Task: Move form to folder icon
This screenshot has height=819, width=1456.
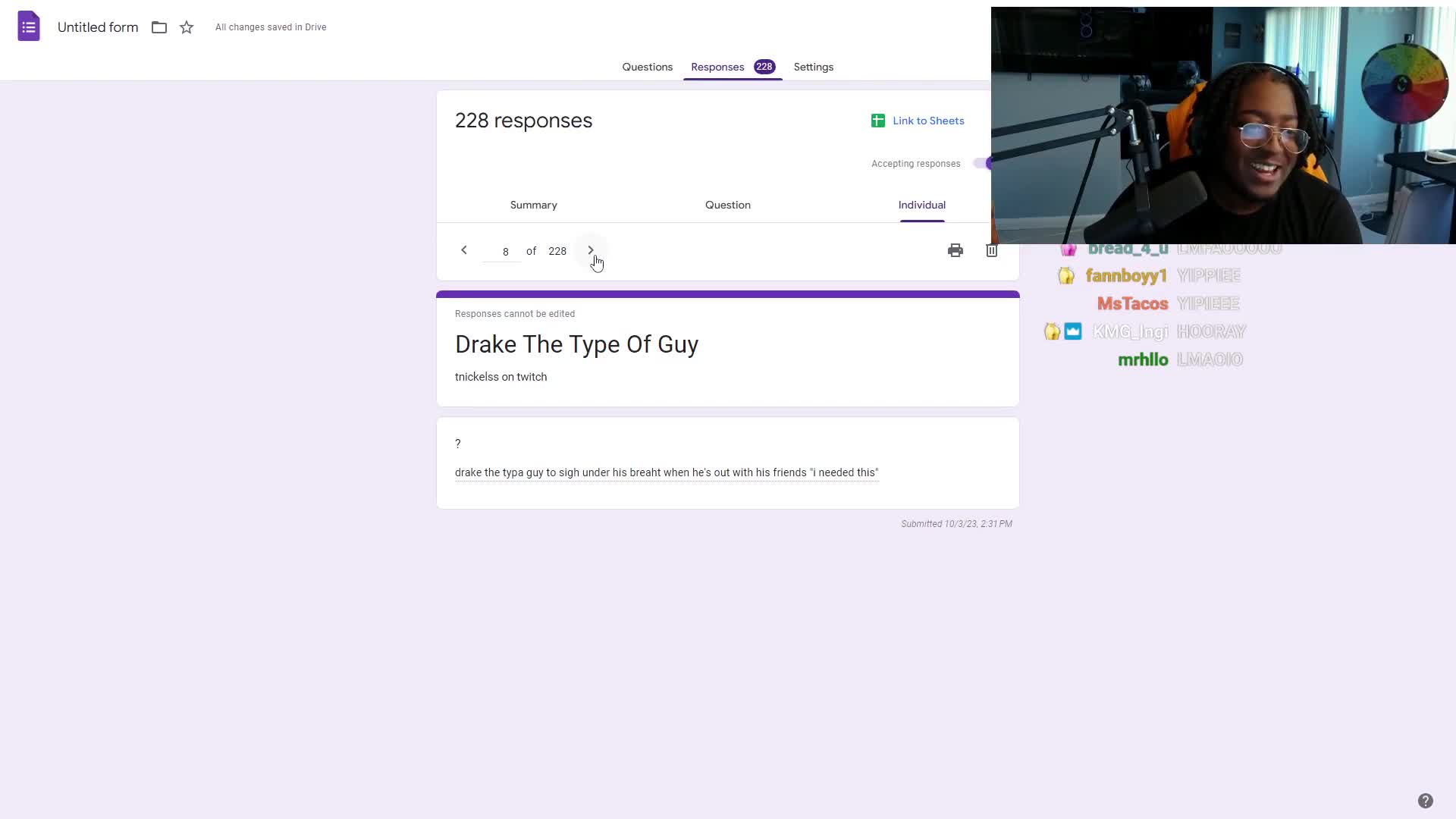Action: [x=159, y=27]
